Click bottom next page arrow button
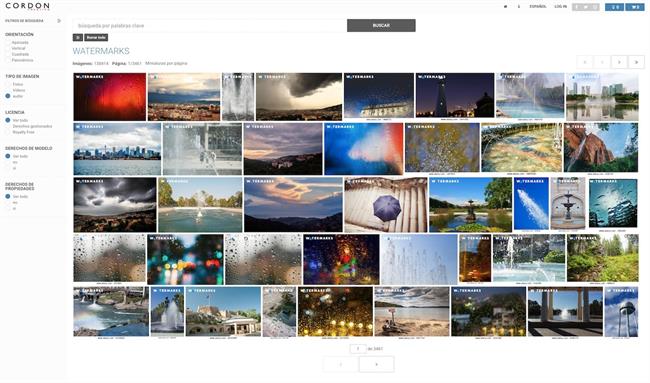Image resolution: width=650 pixels, height=383 pixels. point(376,364)
